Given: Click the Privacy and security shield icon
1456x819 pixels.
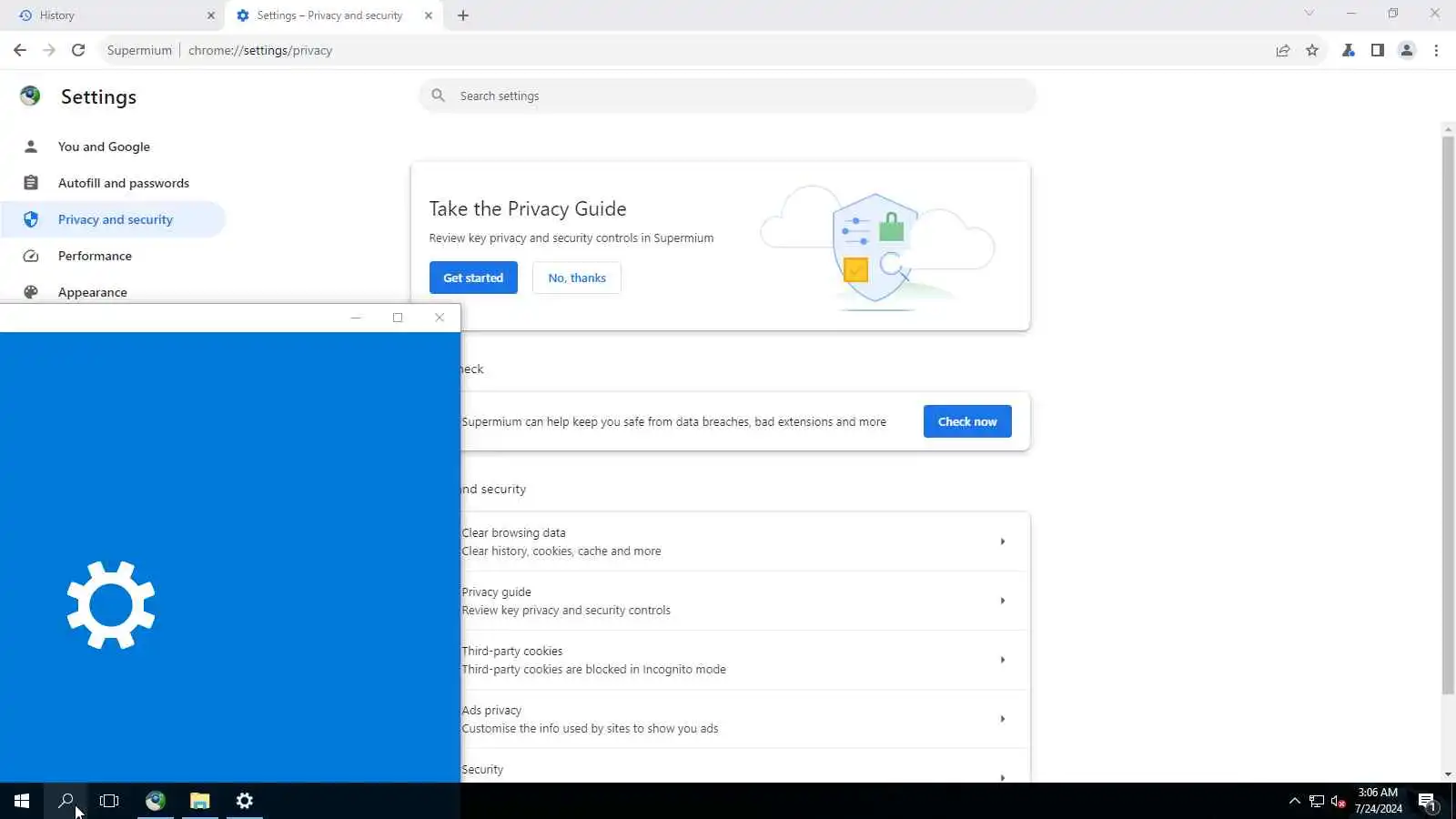Looking at the screenshot, I should (31, 219).
